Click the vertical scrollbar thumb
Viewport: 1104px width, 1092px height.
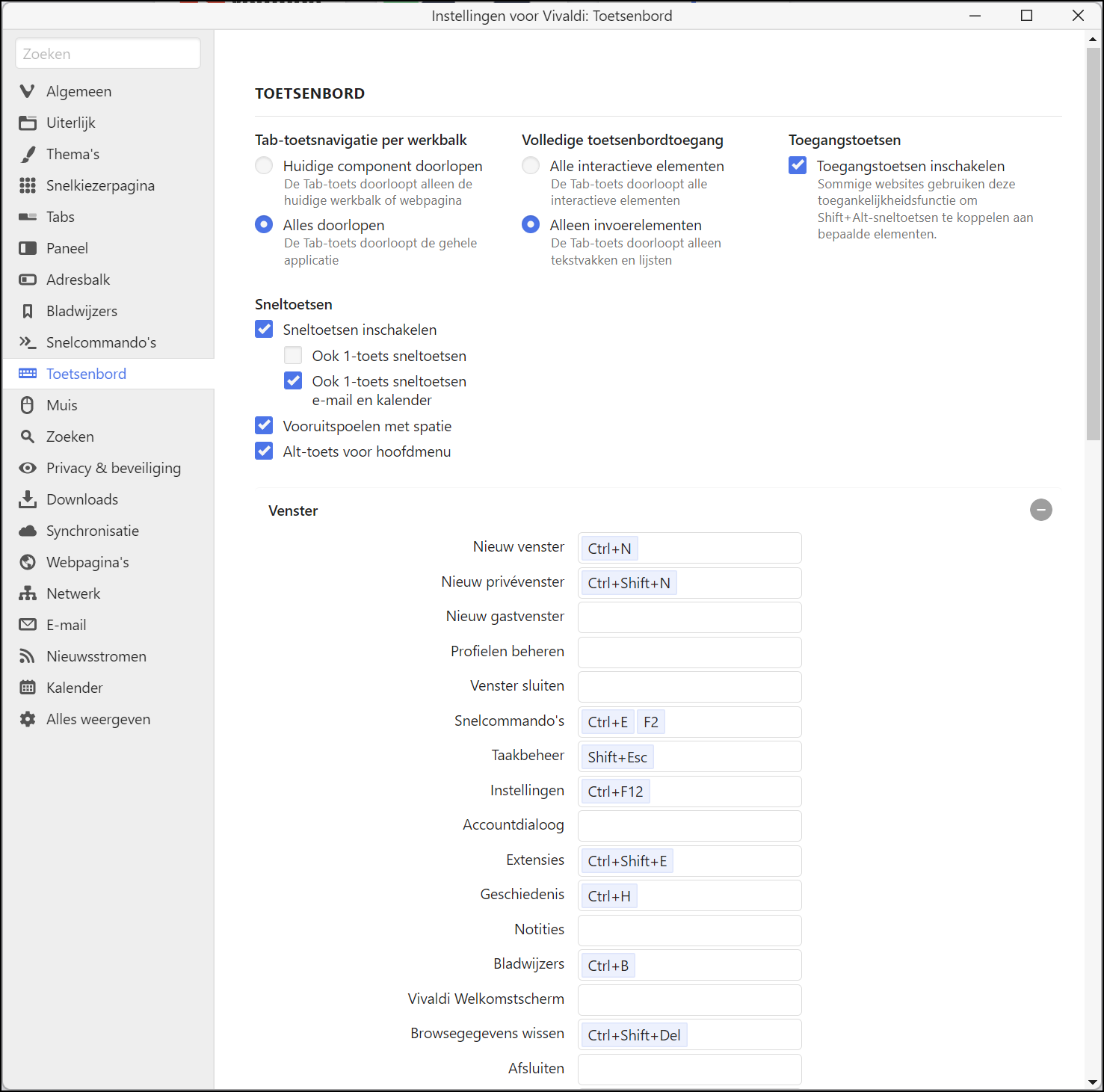point(1093,244)
